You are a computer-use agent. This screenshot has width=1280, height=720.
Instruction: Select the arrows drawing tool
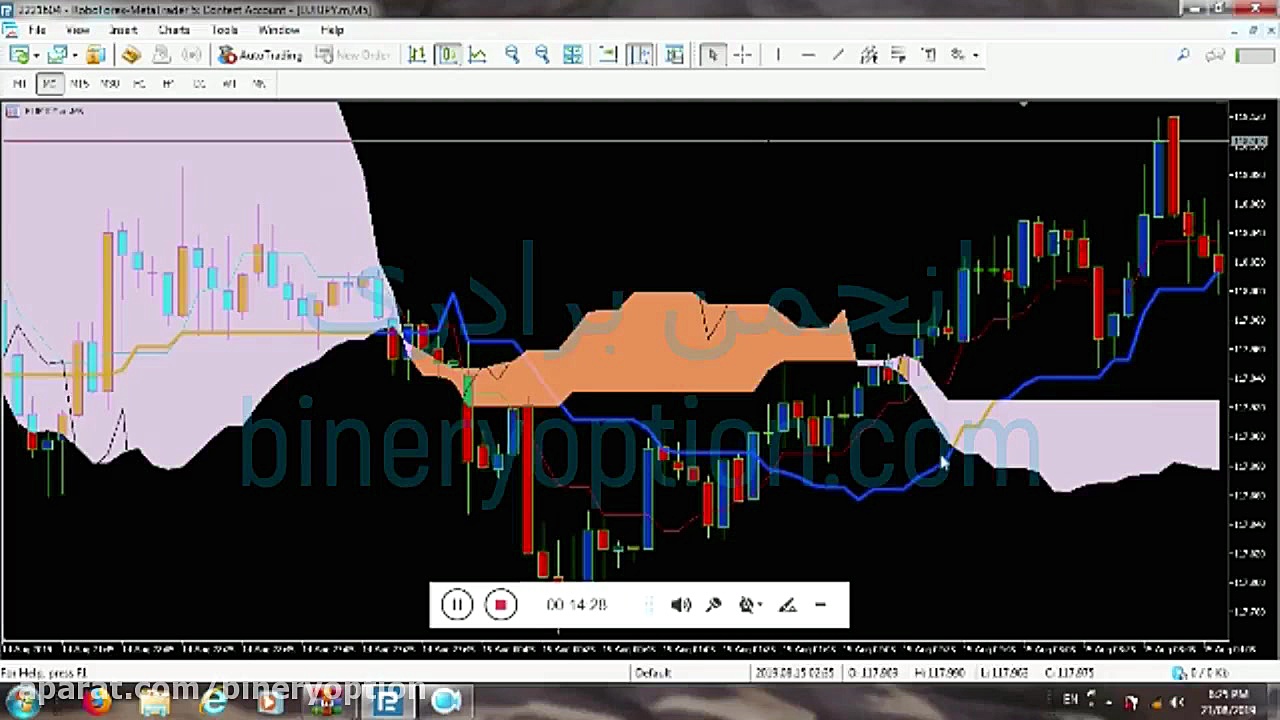957,55
